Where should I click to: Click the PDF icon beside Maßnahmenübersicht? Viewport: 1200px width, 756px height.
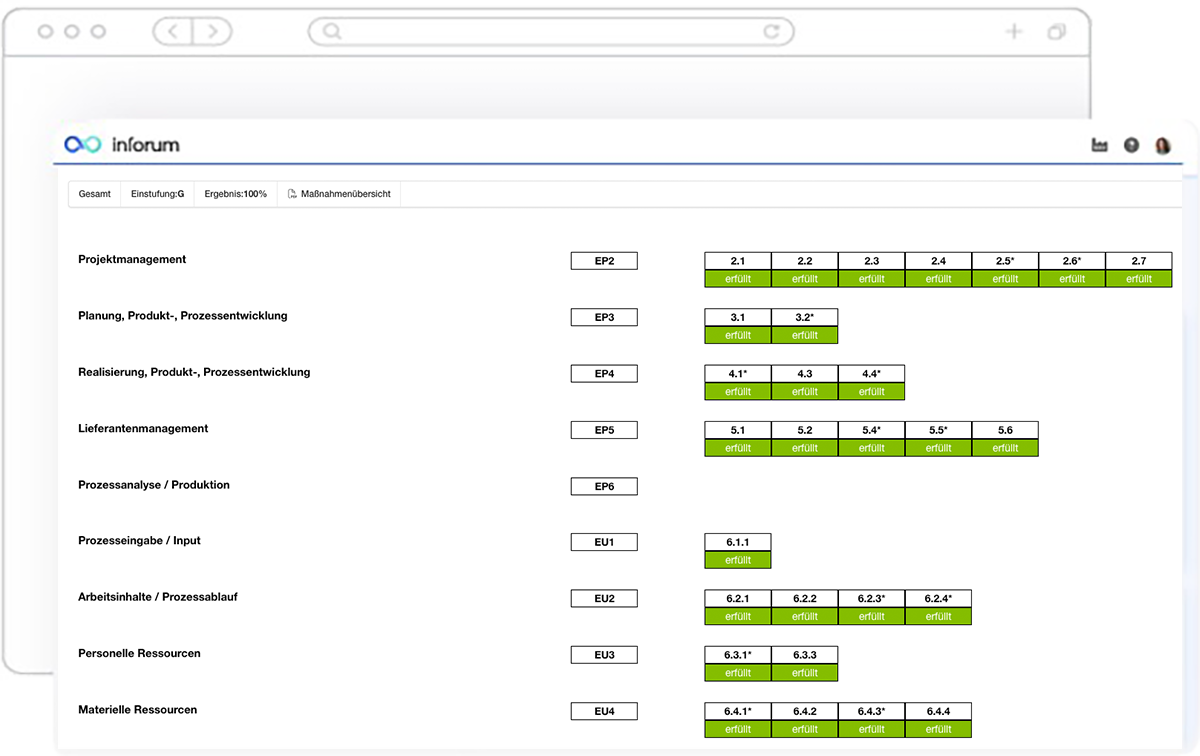(x=291, y=193)
